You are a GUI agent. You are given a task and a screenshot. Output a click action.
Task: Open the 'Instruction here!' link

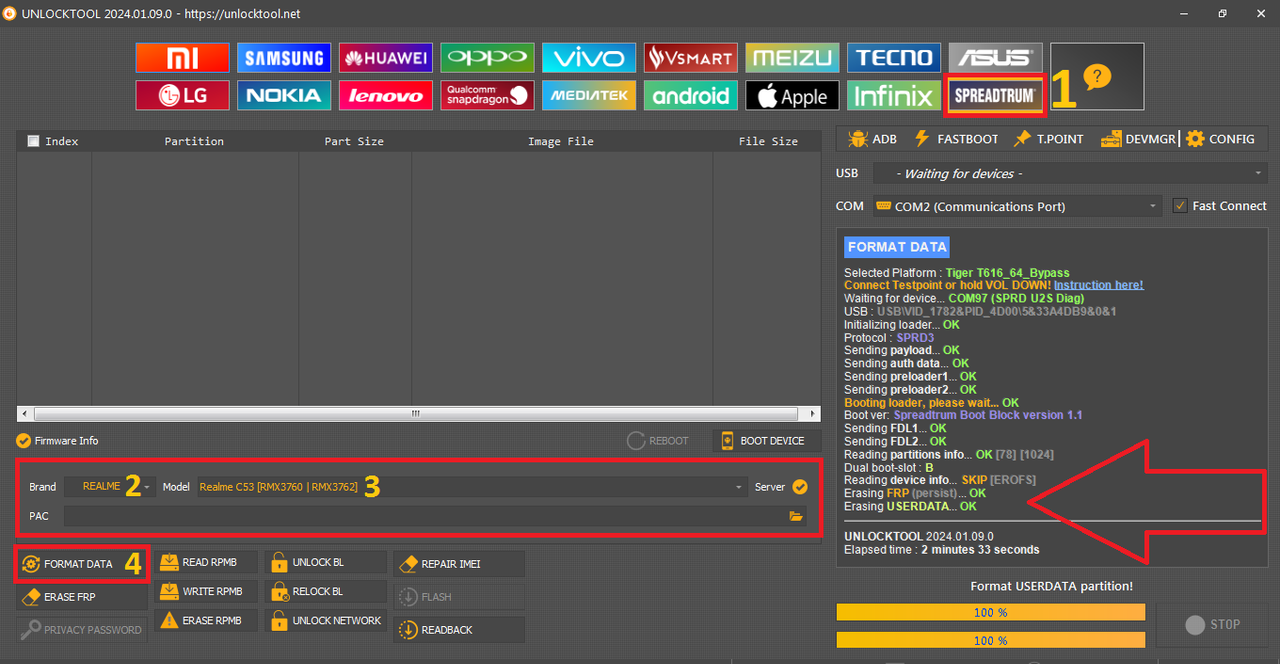tap(1098, 285)
